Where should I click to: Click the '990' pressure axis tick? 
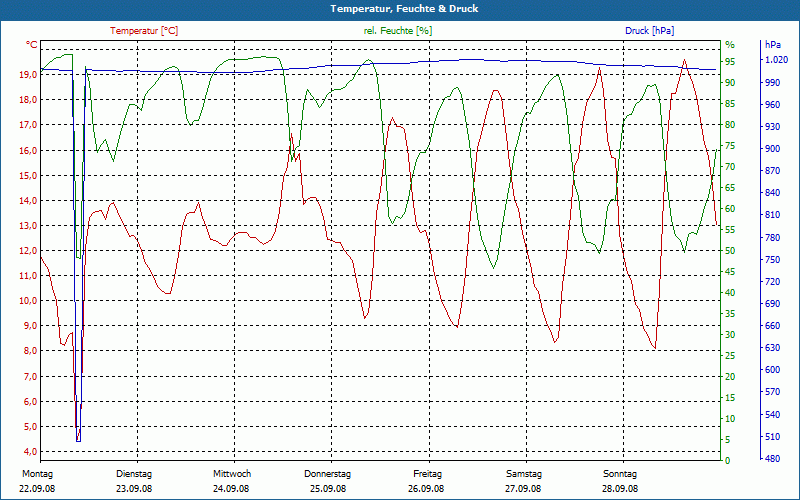[773, 82]
